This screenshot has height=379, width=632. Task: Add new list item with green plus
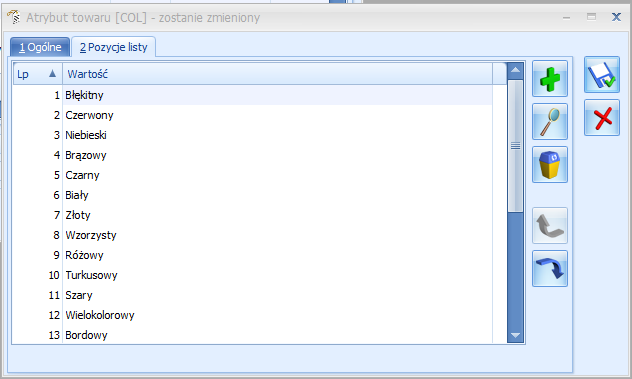[x=550, y=79]
